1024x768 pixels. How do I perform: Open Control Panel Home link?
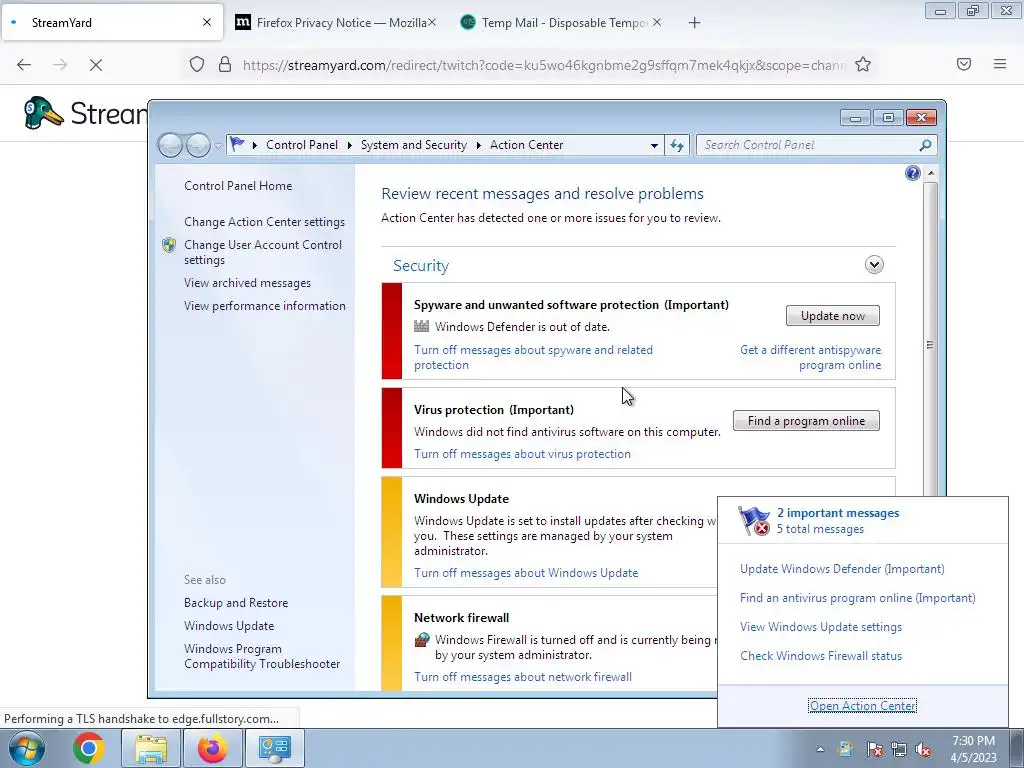coord(238,185)
